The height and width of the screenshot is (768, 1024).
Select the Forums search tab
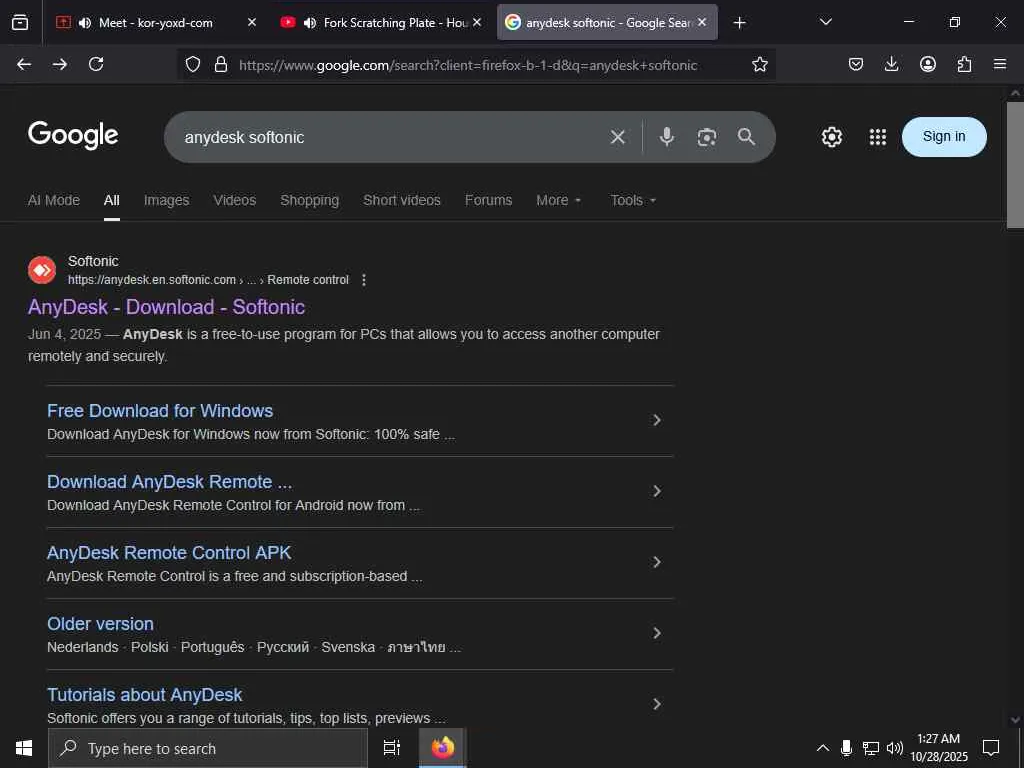coord(488,200)
